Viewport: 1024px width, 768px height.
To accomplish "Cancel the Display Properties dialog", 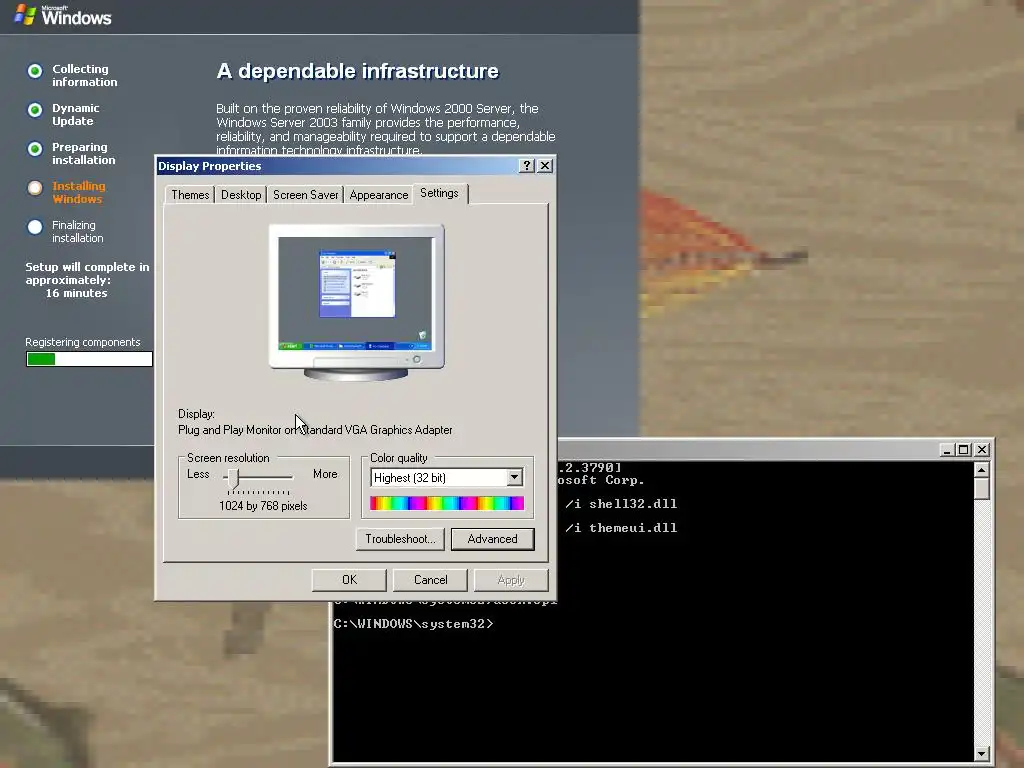I will click(430, 580).
